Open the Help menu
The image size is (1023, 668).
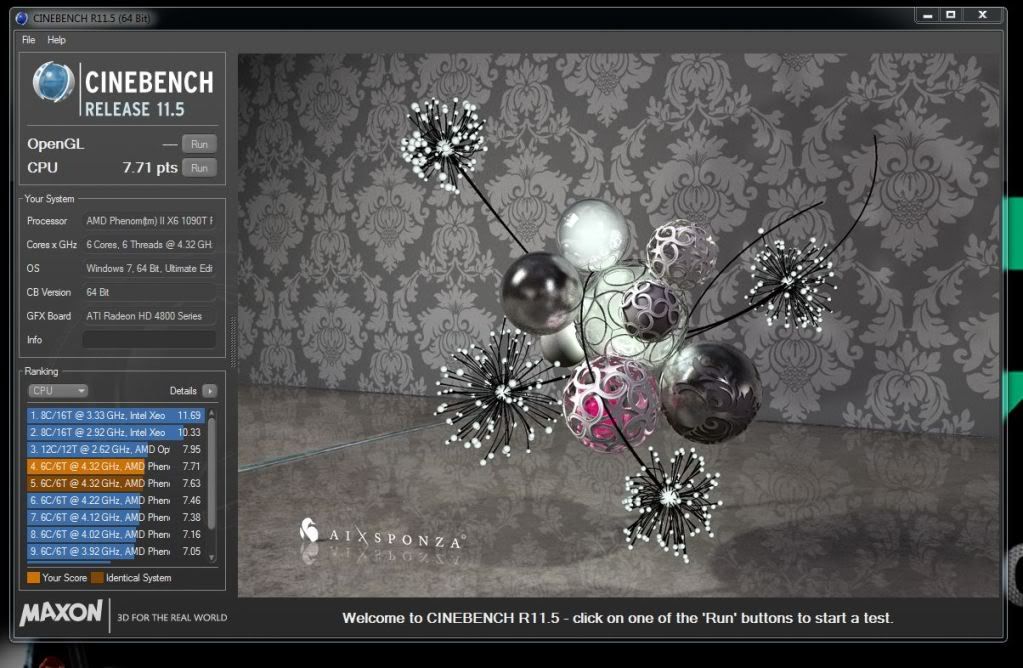[56, 40]
